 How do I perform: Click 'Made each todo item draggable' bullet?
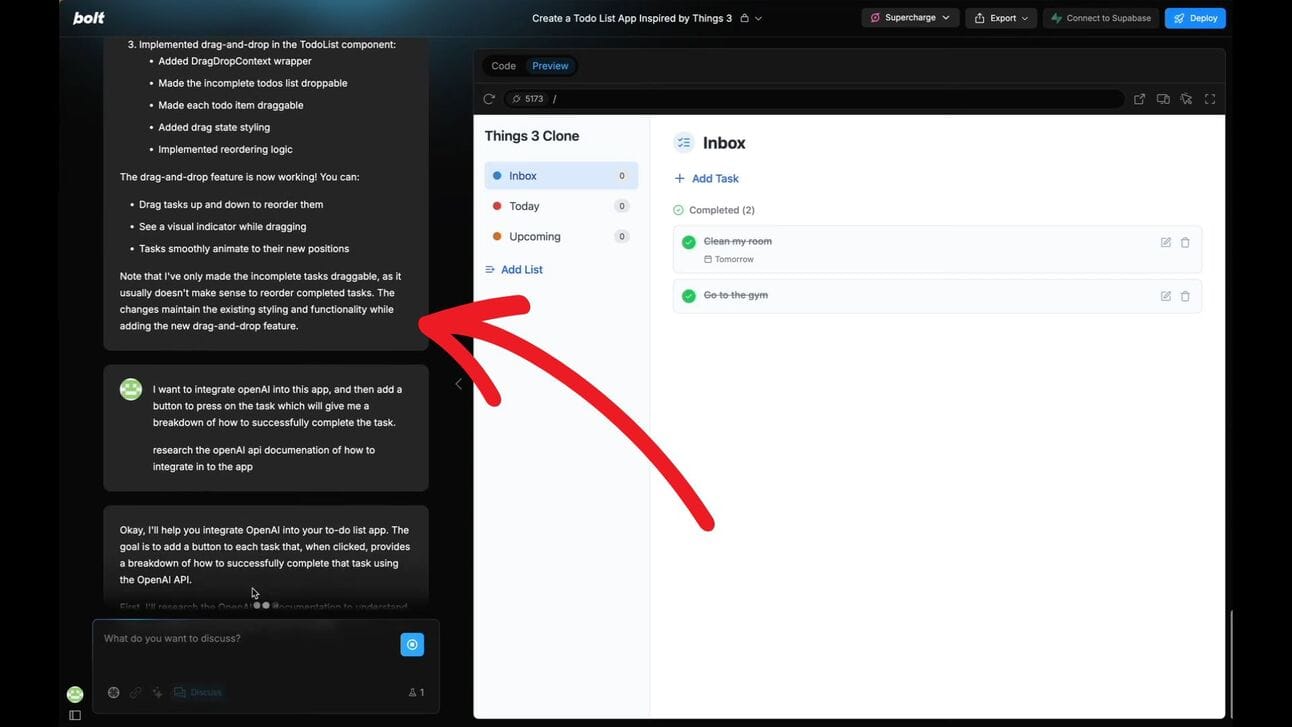click(x=231, y=105)
